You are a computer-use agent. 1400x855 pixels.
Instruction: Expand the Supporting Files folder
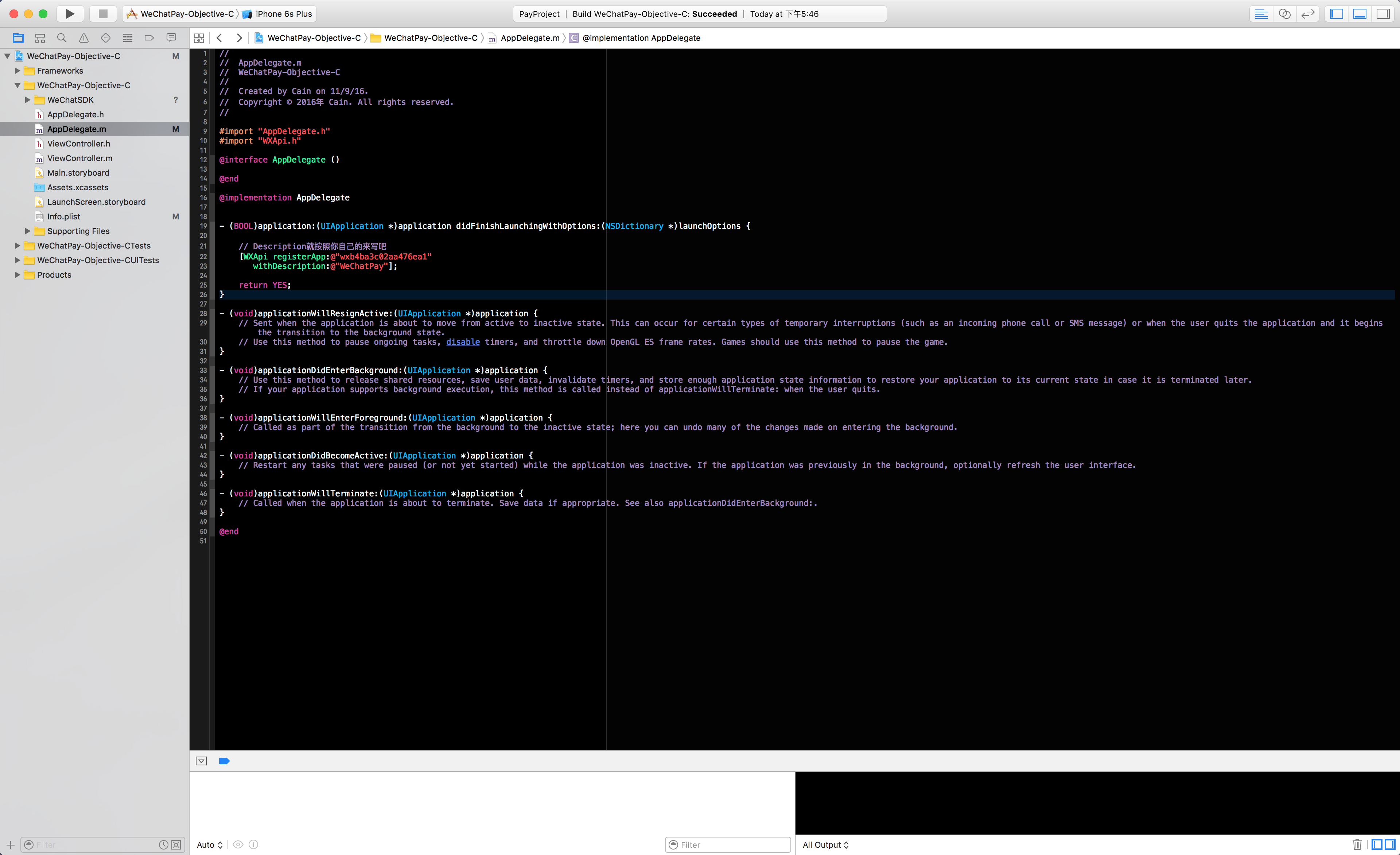click(x=27, y=231)
